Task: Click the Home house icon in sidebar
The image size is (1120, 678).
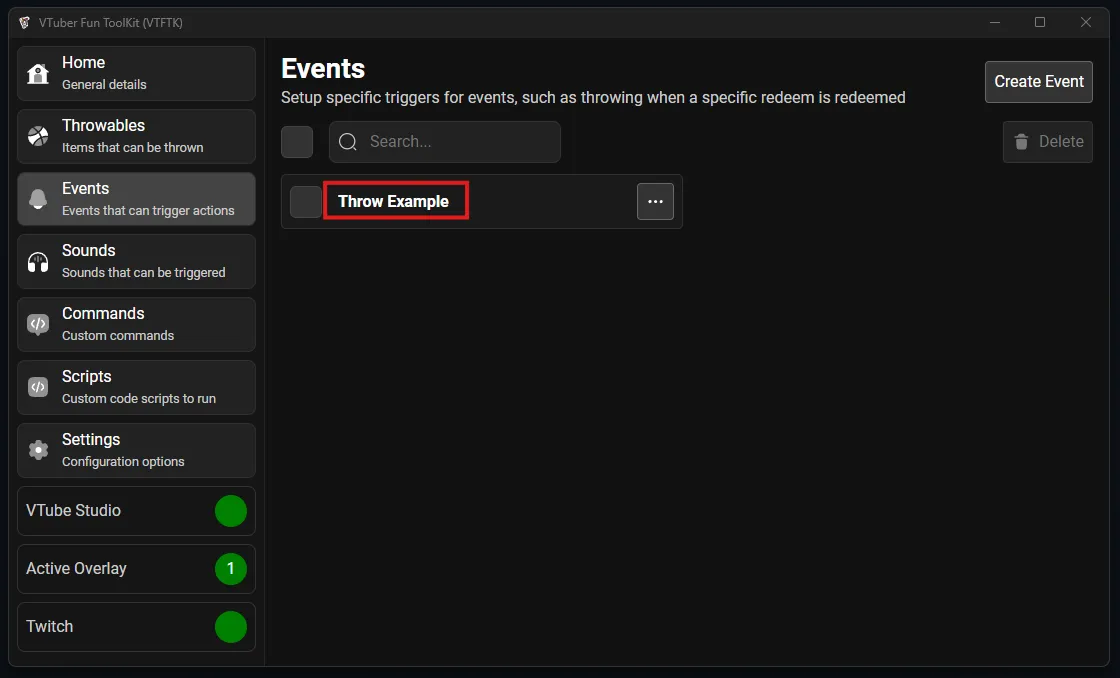Action: (38, 74)
